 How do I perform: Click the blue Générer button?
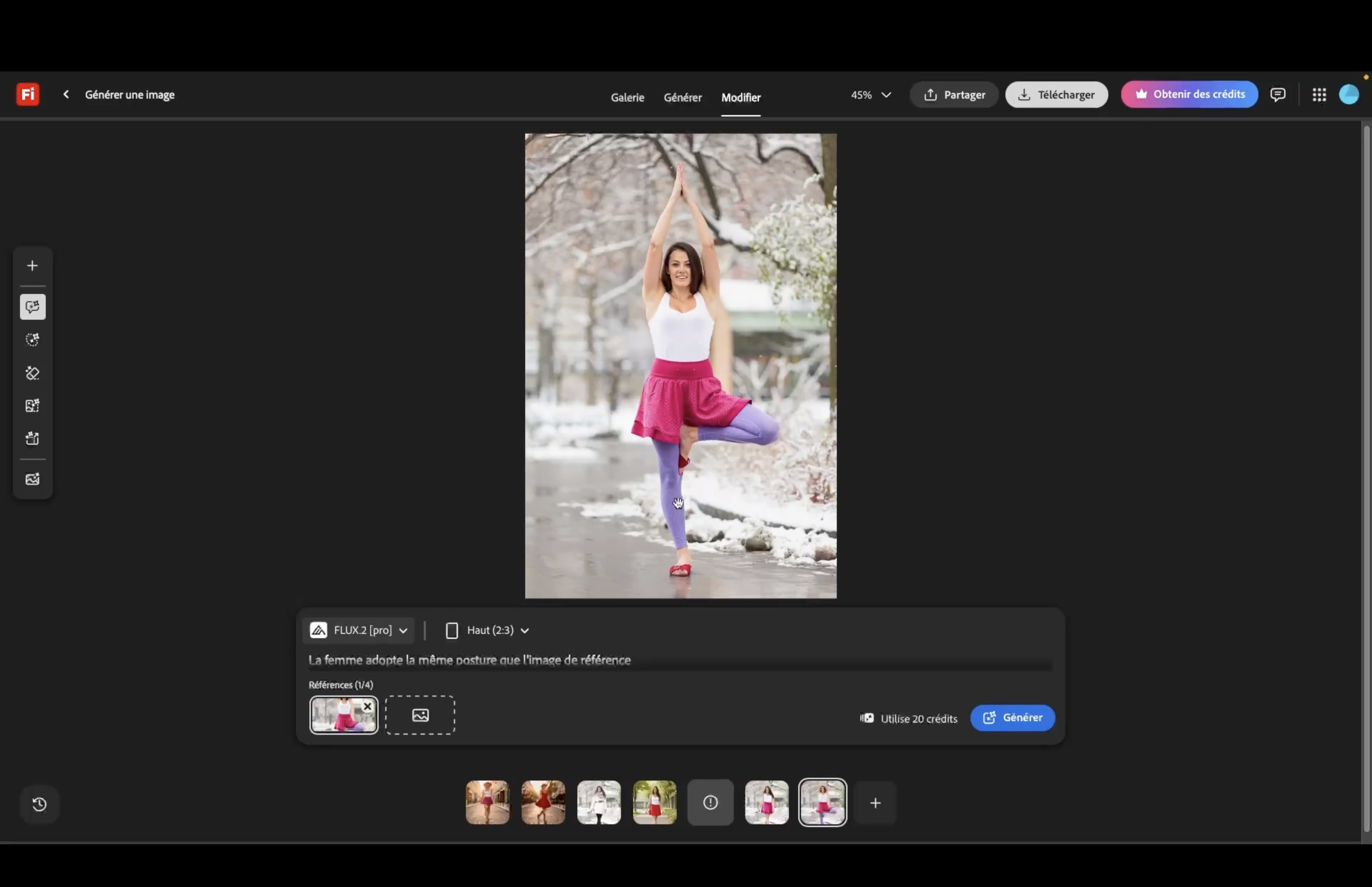point(1012,718)
